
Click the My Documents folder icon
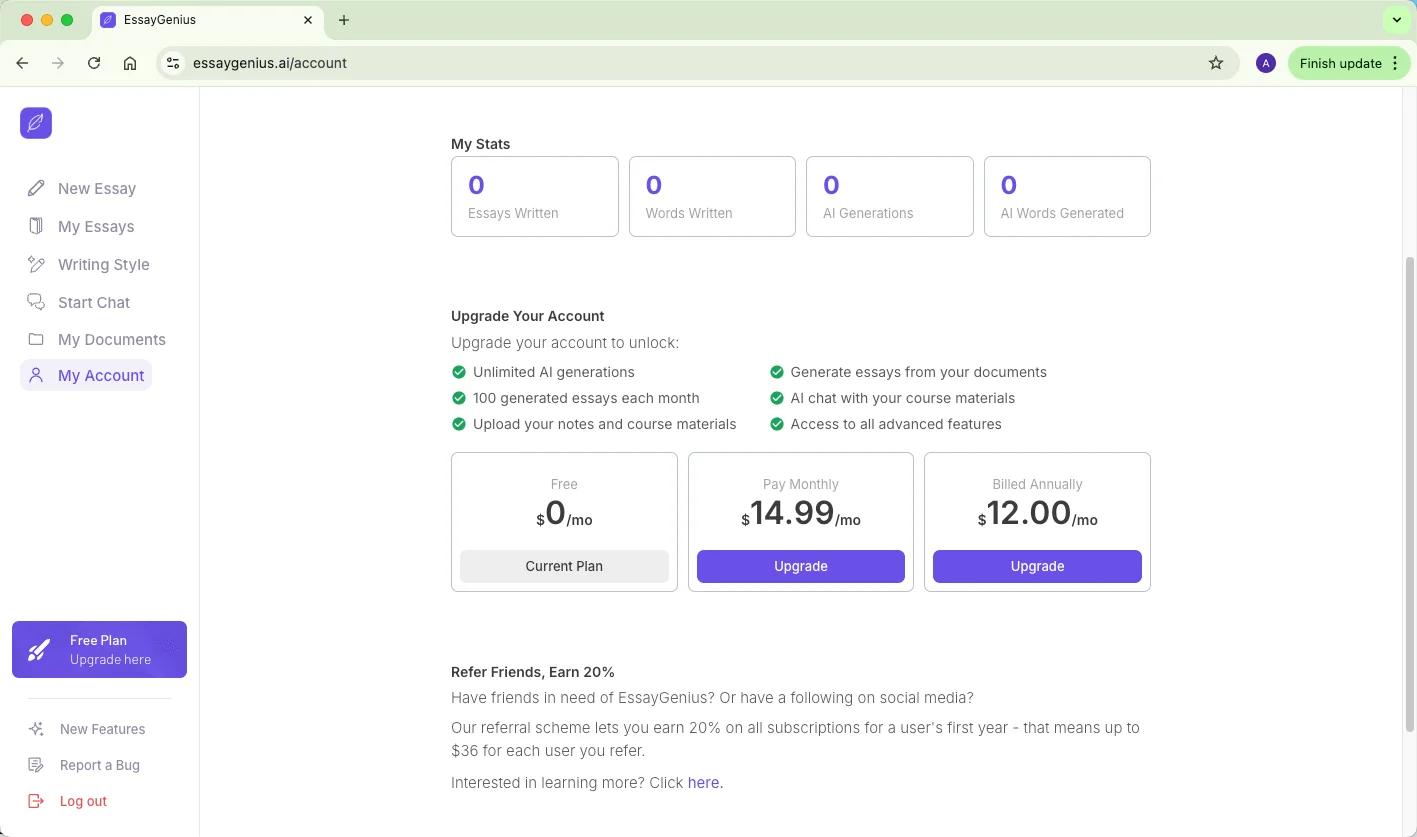pyautogui.click(x=36, y=339)
